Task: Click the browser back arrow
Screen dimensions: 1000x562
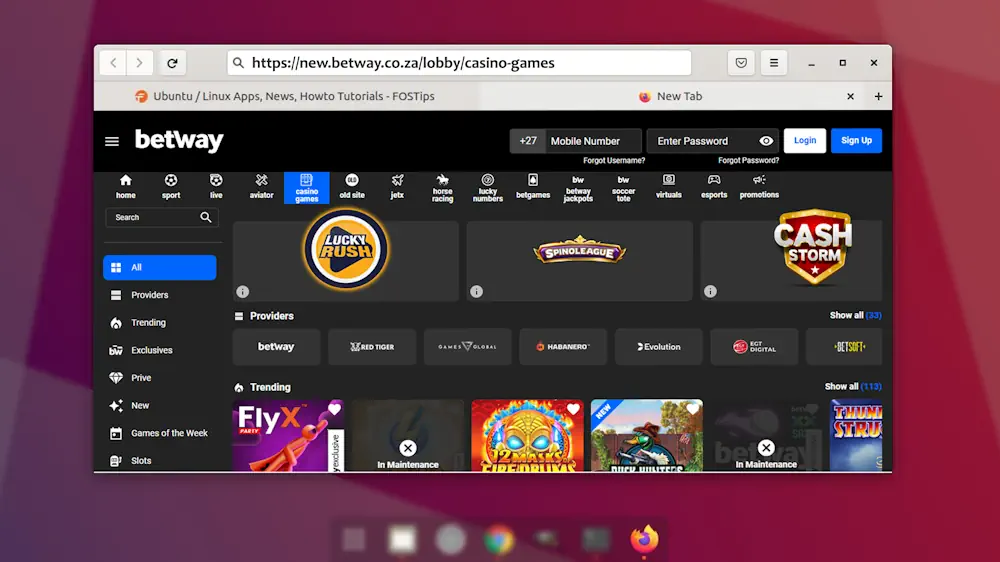Action: (114, 63)
